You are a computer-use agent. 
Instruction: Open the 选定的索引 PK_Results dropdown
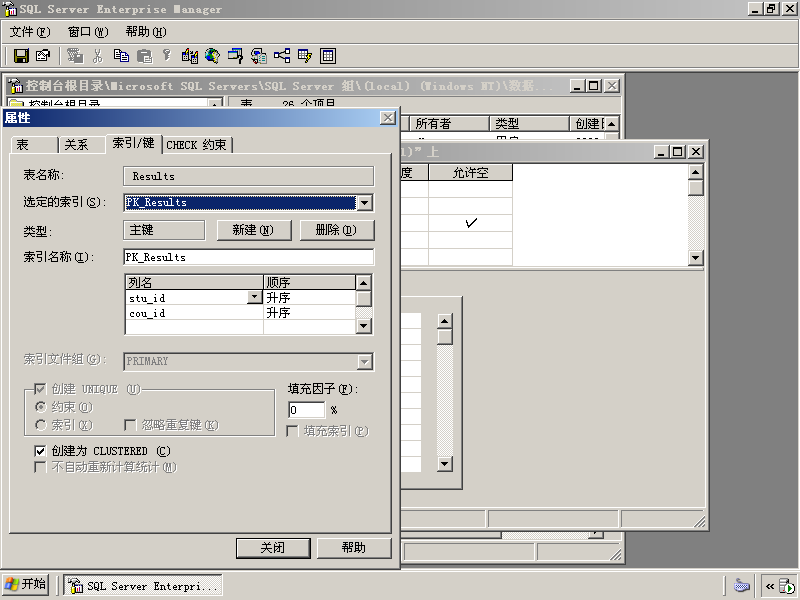(364, 203)
